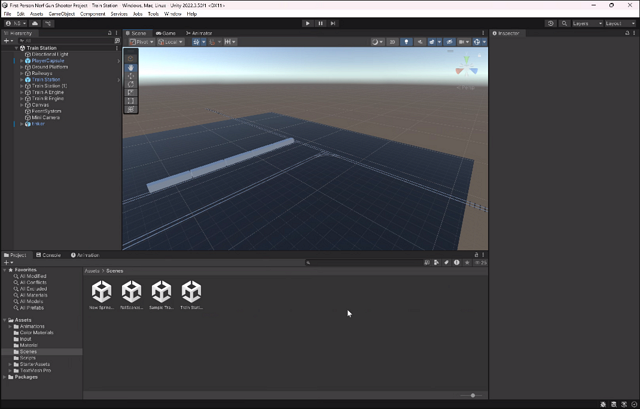Switch to the Animator tab
The height and width of the screenshot is (409, 640).
[x=199, y=33]
